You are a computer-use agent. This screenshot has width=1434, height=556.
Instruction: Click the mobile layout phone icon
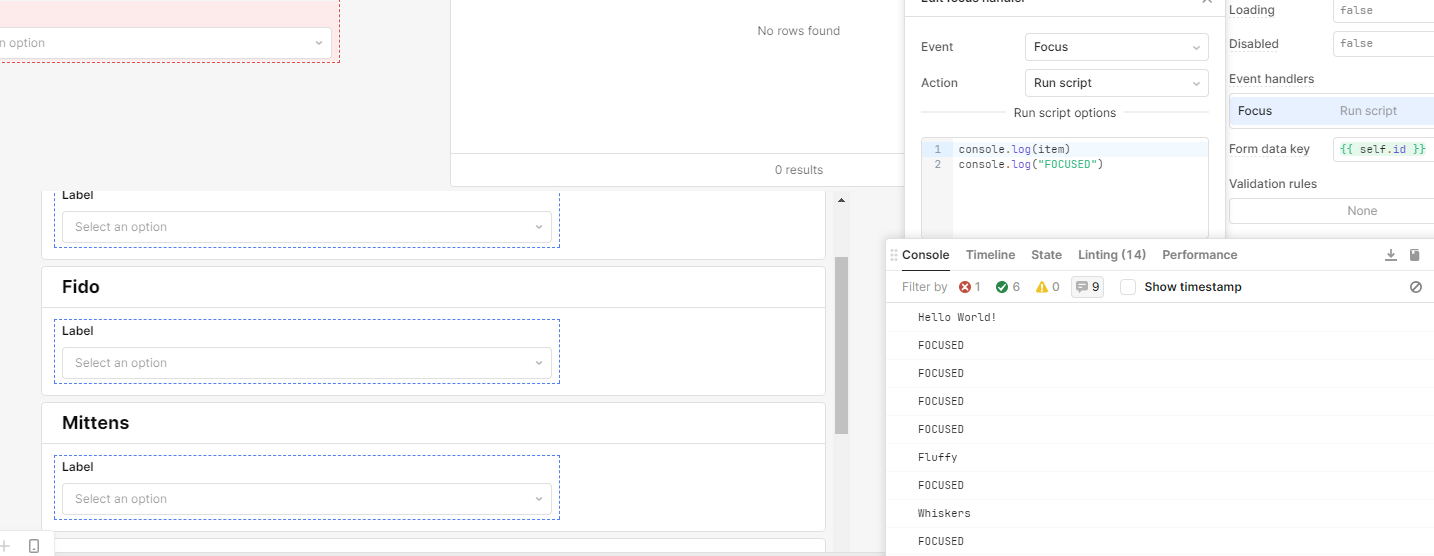34,546
